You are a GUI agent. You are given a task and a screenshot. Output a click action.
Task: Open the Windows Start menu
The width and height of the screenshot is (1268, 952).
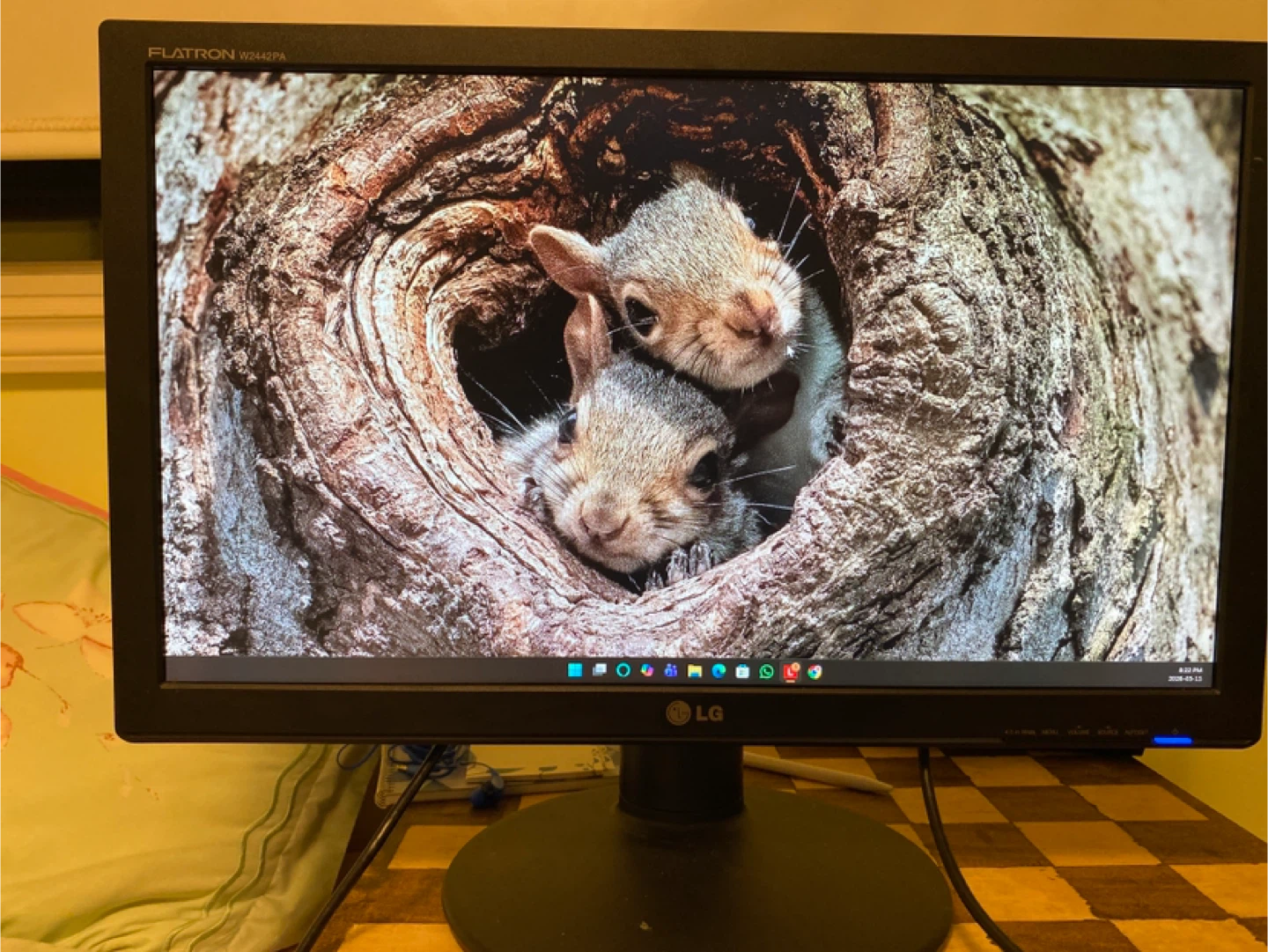coord(575,671)
